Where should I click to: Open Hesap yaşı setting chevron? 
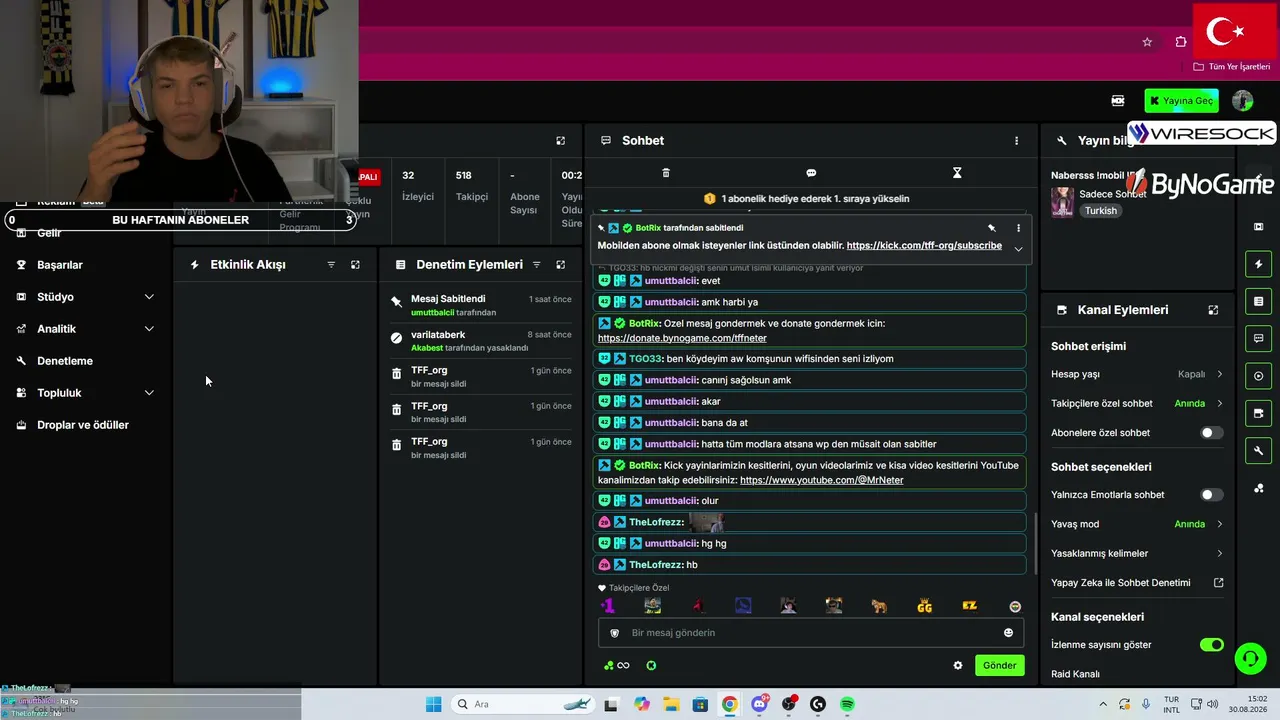tap(1219, 374)
